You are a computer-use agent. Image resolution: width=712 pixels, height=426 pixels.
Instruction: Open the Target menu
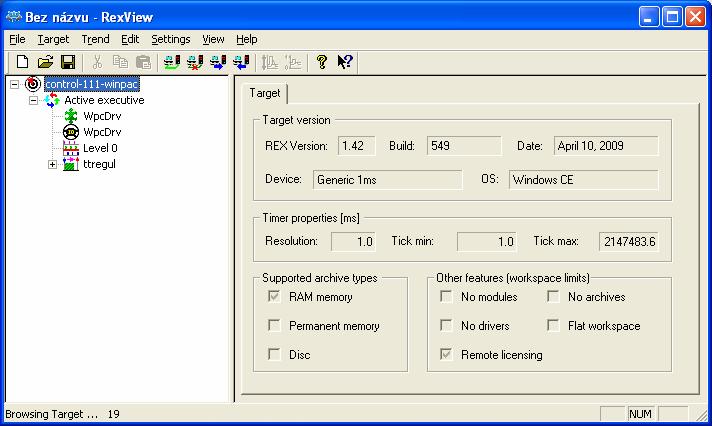(x=53, y=40)
